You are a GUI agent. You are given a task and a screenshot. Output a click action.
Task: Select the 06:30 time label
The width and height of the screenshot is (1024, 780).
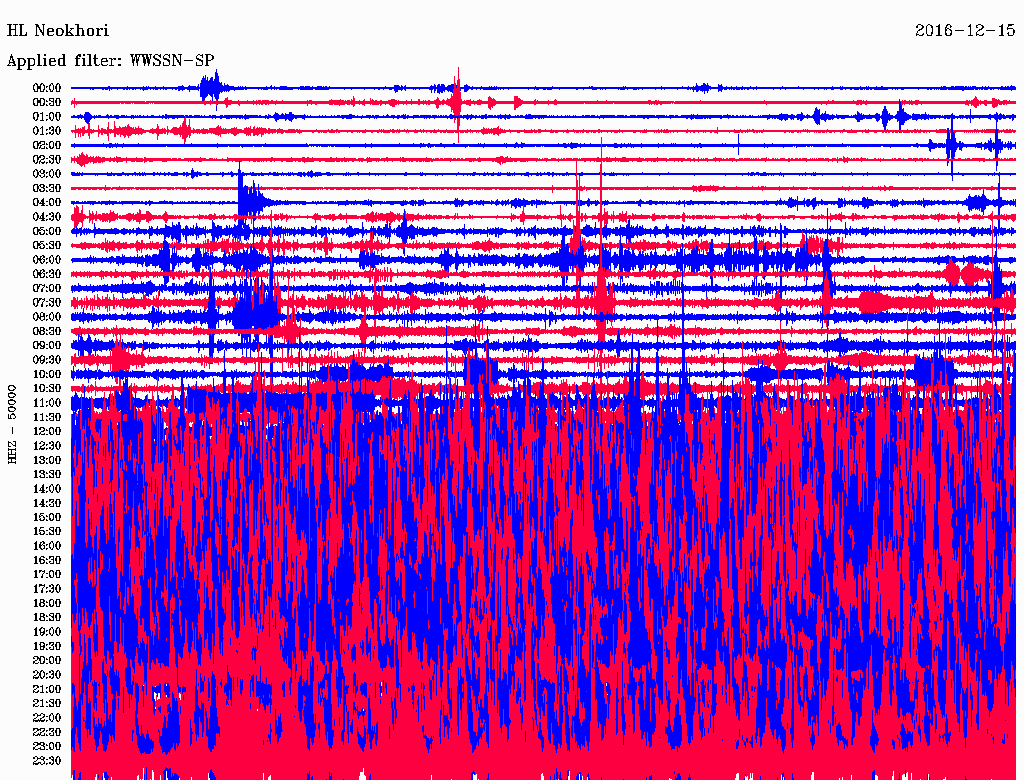tap(47, 274)
